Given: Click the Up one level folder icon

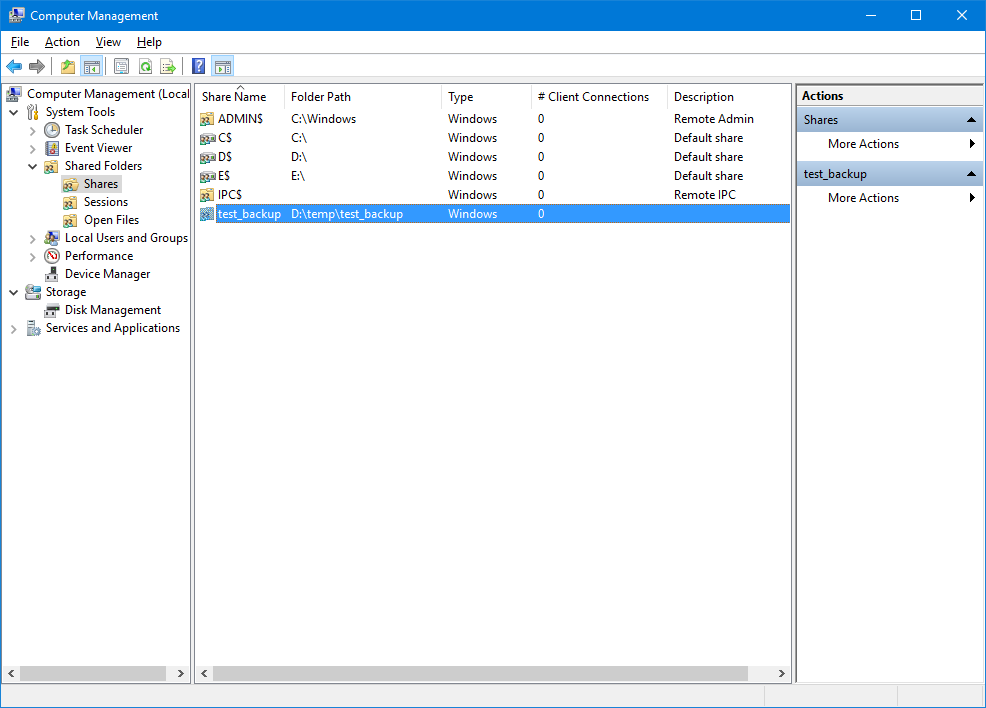Looking at the screenshot, I should coord(67,67).
